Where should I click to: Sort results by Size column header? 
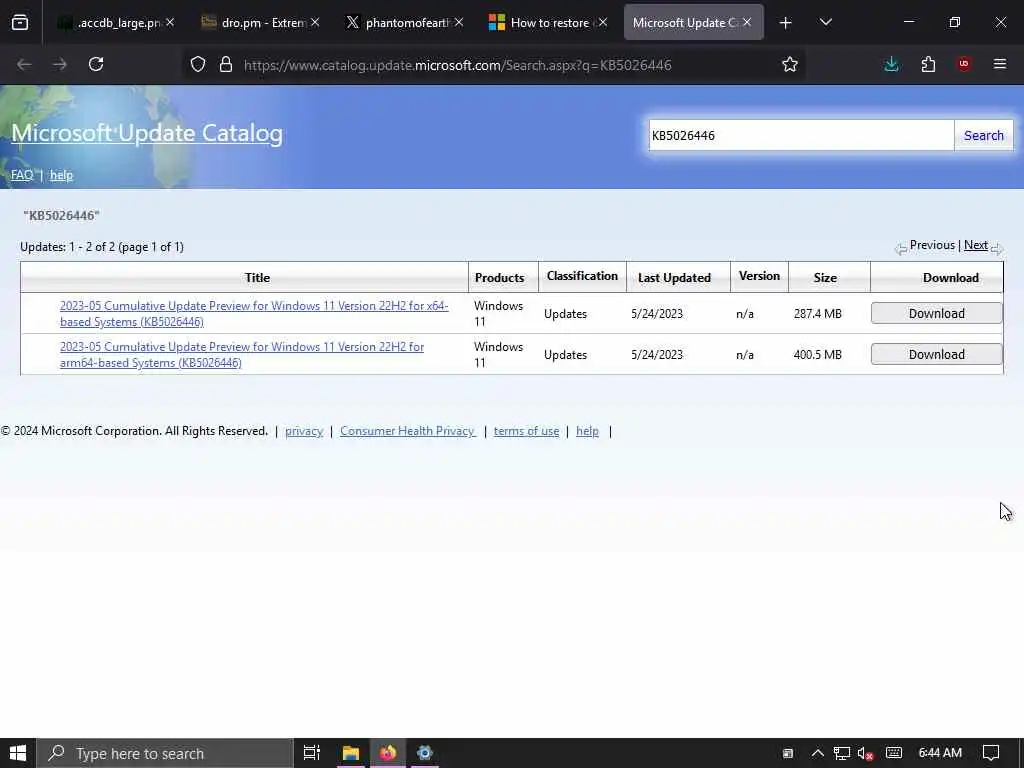pos(825,278)
